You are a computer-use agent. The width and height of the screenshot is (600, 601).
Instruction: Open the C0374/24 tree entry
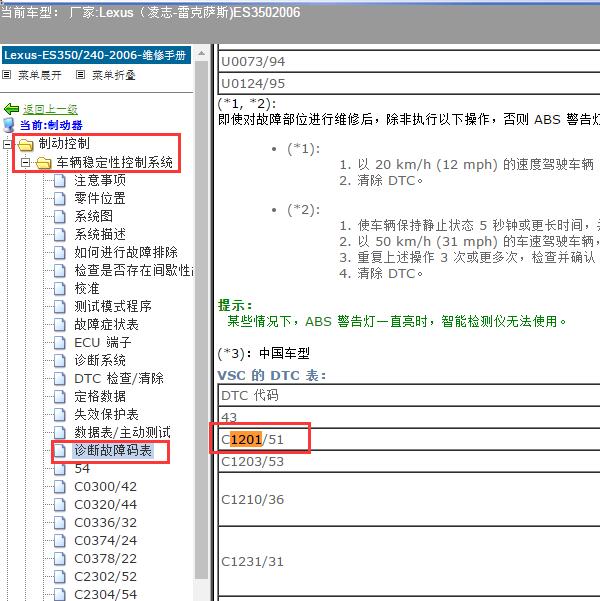pyautogui.click(x=105, y=540)
